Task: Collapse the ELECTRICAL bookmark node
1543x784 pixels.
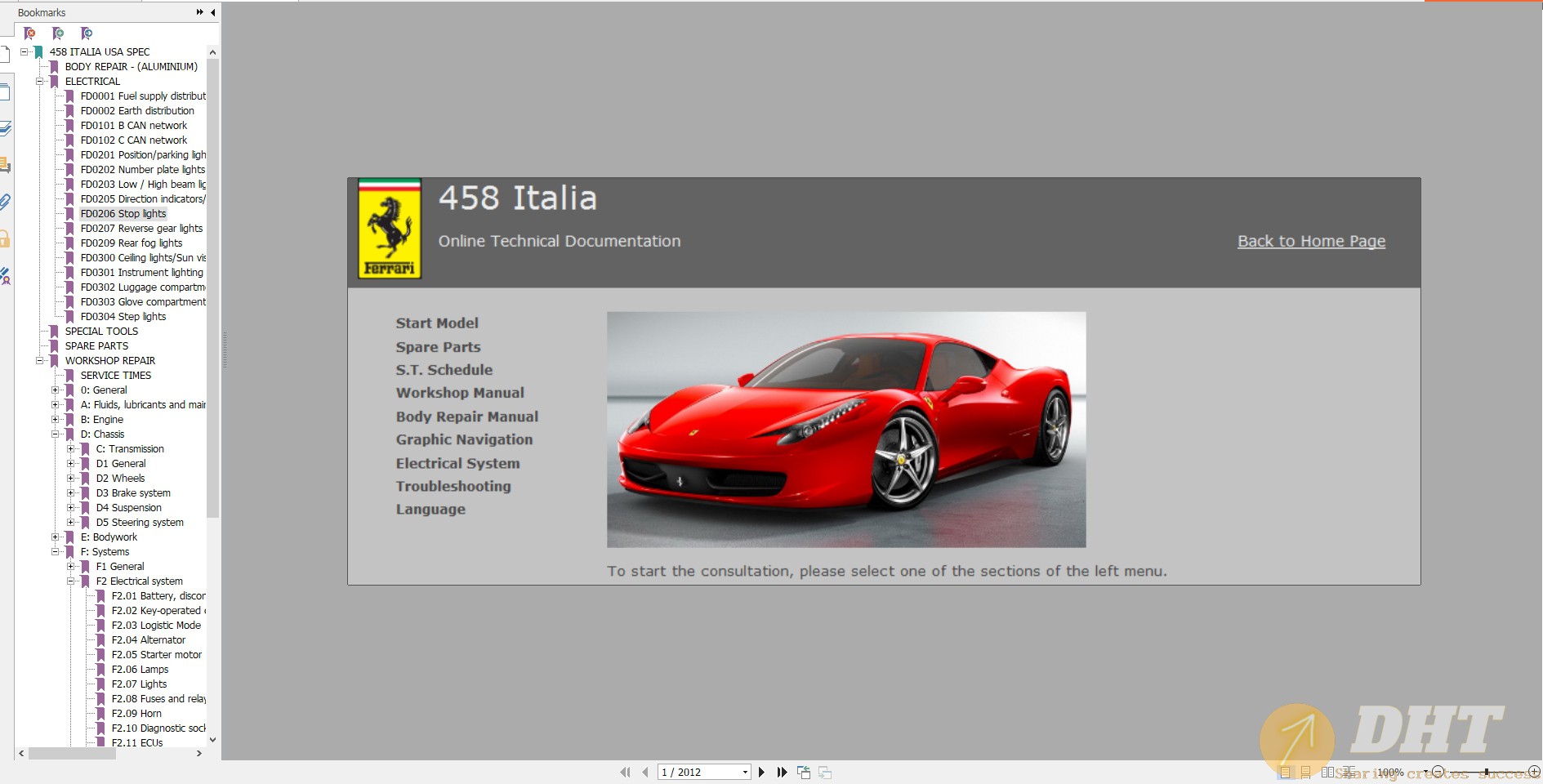Action: click(39, 81)
